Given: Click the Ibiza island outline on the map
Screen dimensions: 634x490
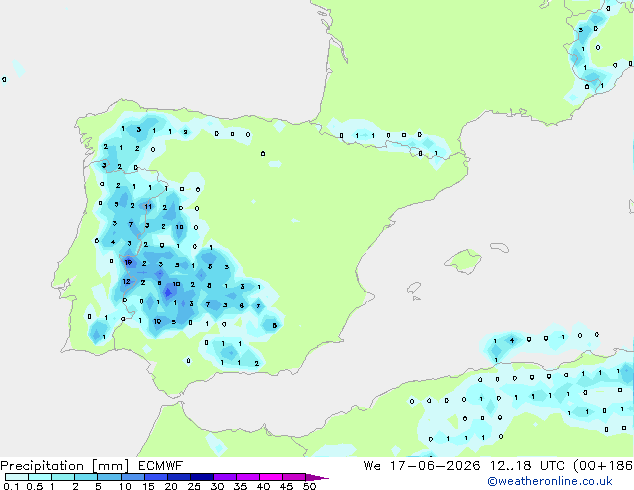Looking at the screenshot, I should [x=414, y=288].
